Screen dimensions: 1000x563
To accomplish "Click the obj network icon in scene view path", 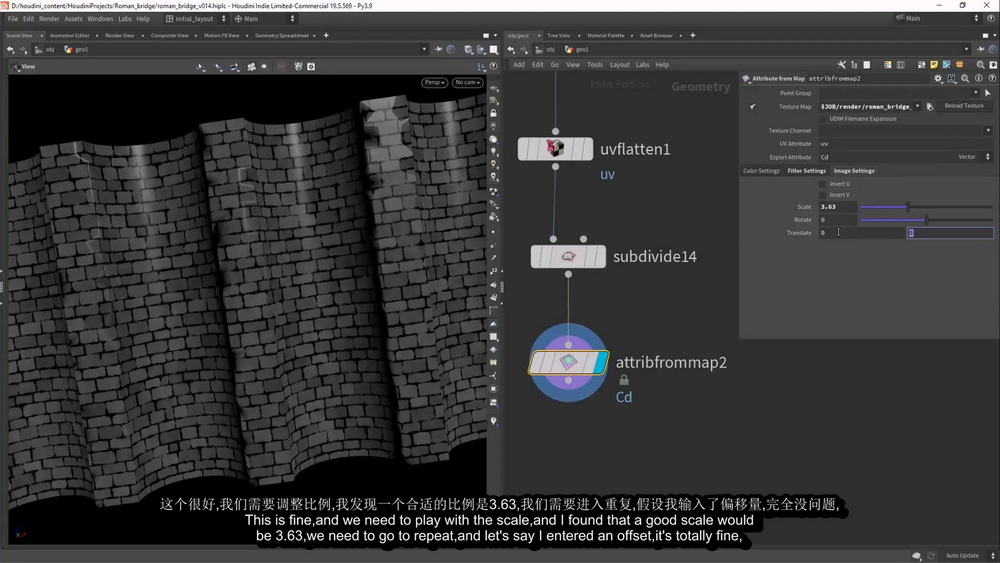I will pos(39,49).
